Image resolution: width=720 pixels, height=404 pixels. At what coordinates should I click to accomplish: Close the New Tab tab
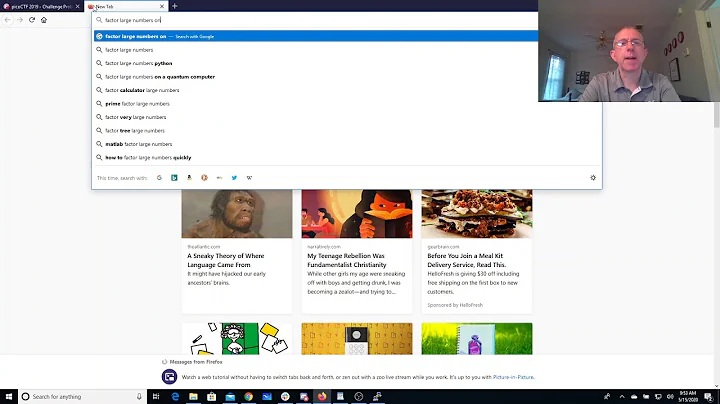162,6
